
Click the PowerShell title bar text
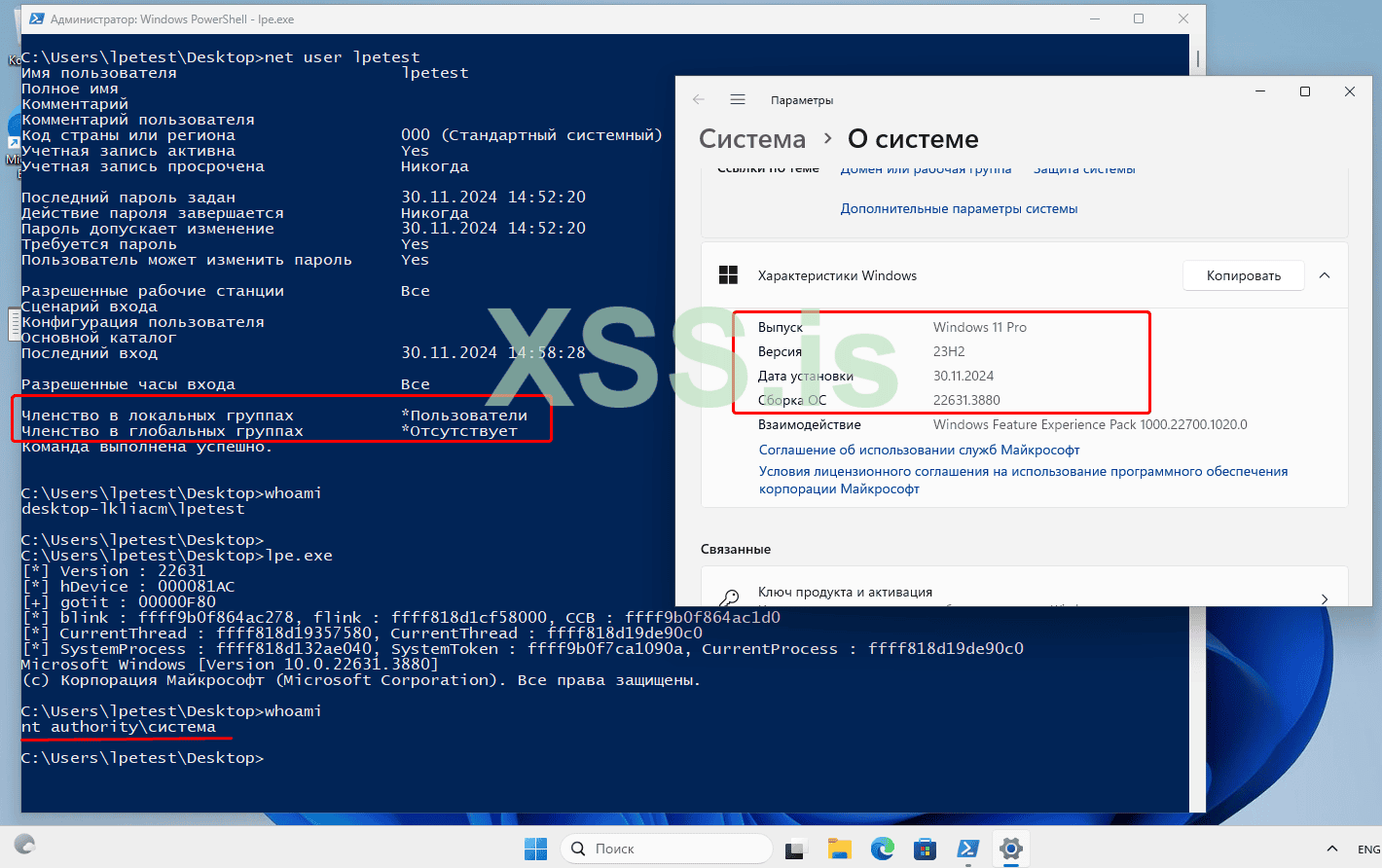(x=172, y=19)
